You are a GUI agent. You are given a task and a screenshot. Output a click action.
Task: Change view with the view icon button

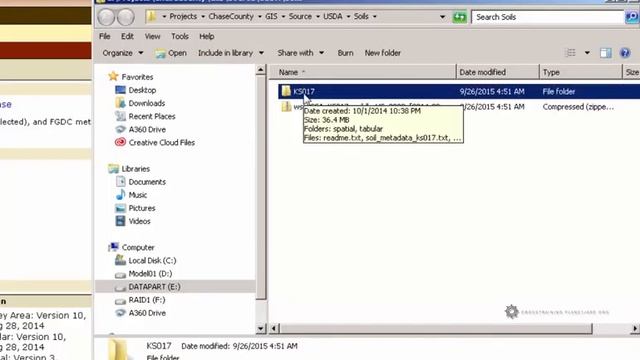(x=571, y=53)
